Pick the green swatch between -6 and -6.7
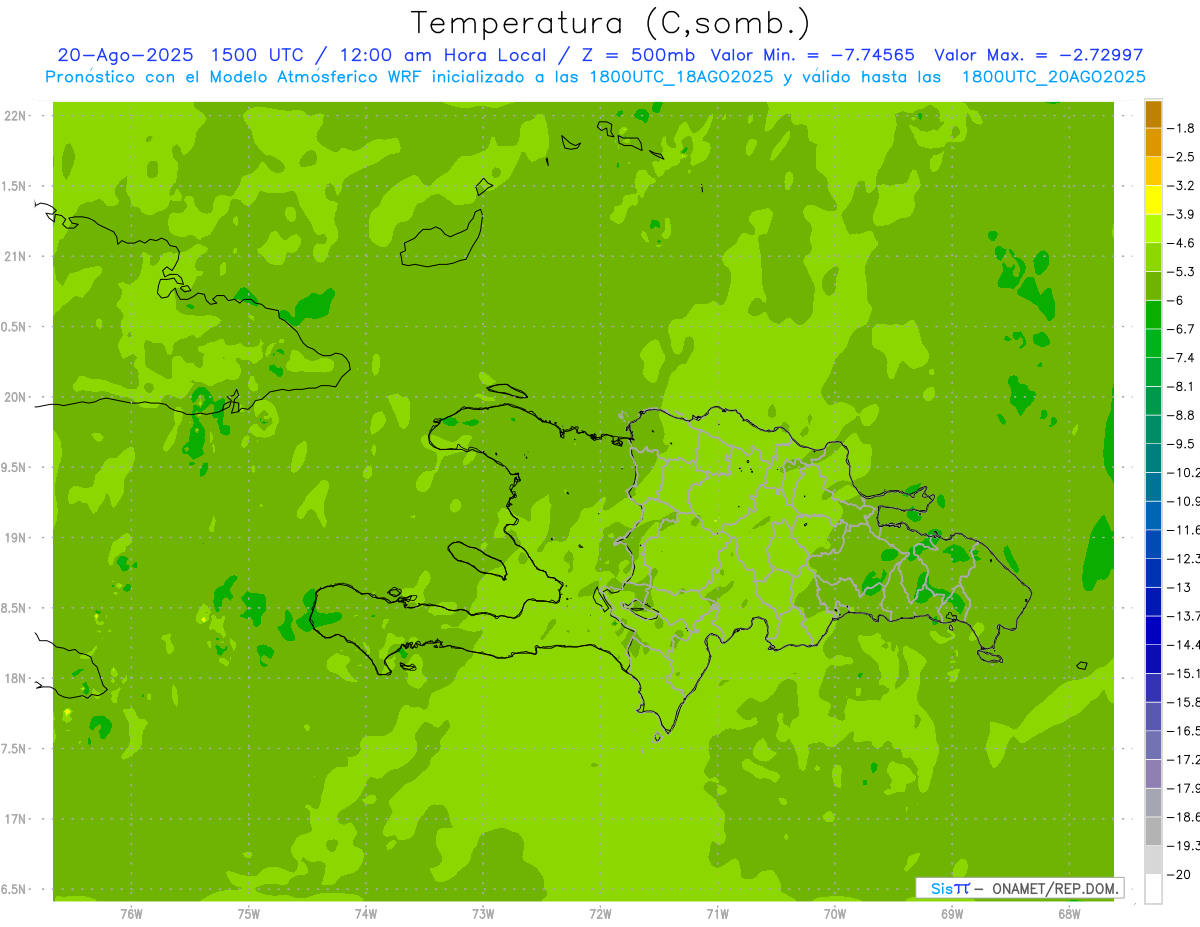This screenshot has height=927, width=1200. (1153, 315)
